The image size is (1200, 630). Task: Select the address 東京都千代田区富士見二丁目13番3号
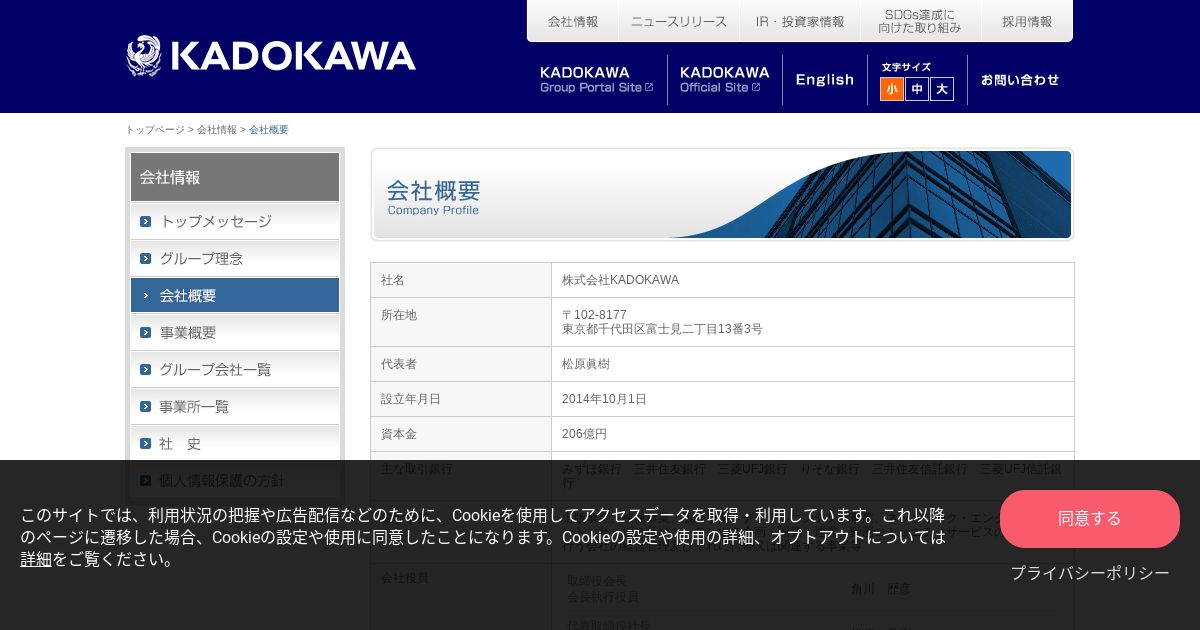[x=662, y=329]
